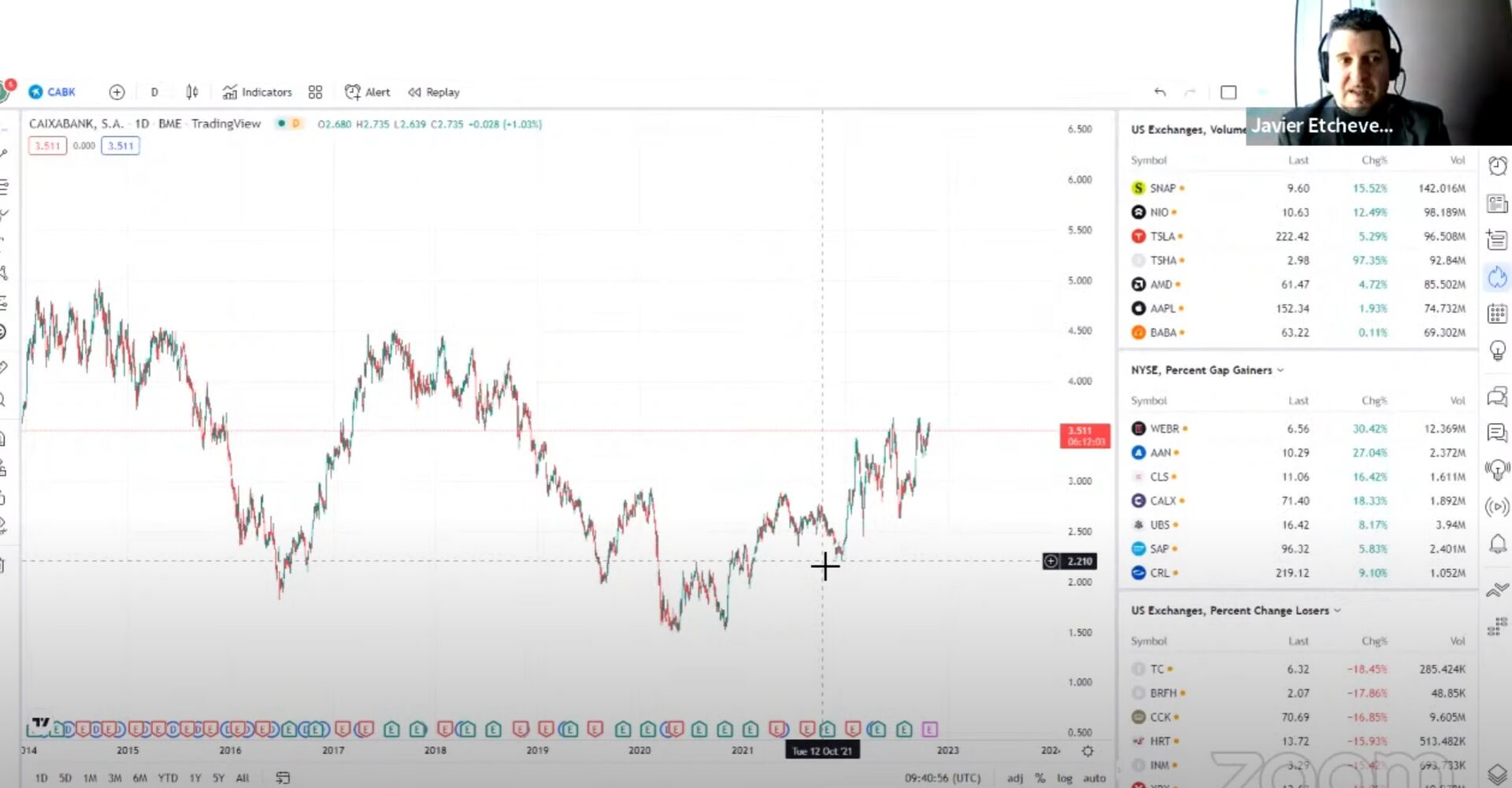Select the CRL row in gap gainers

pyautogui.click(x=1298, y=573)
